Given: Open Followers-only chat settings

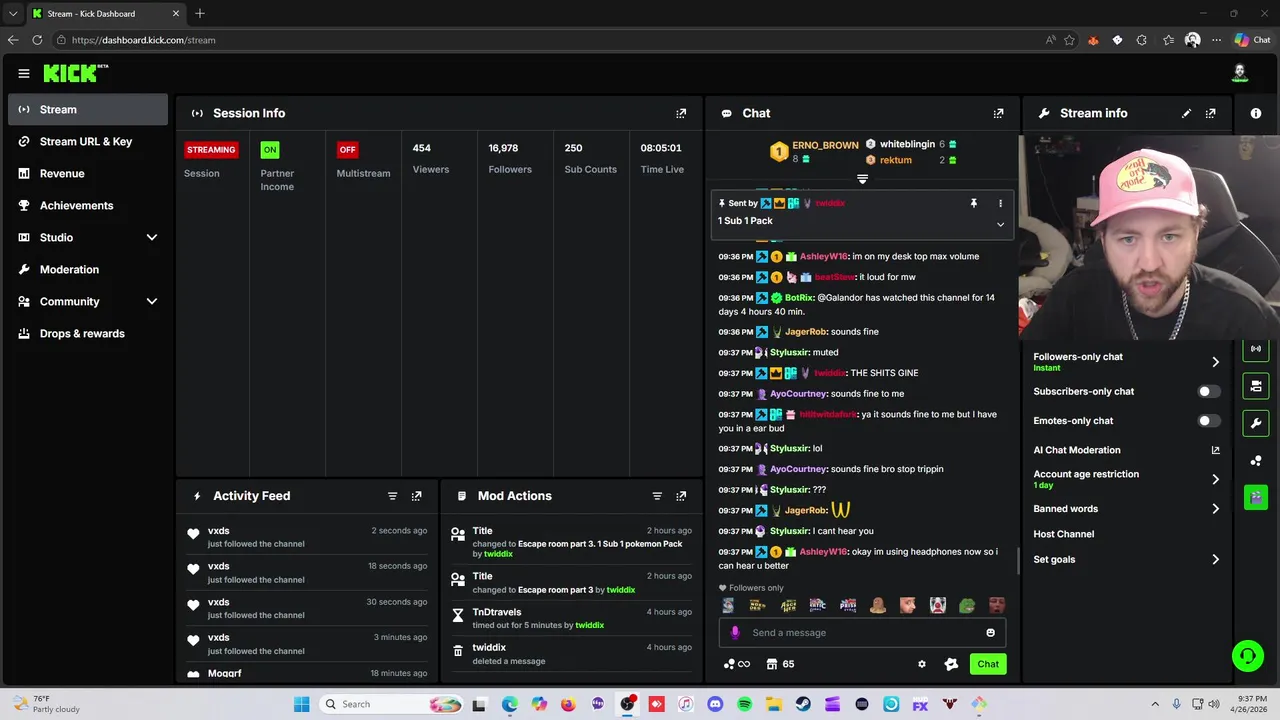Looking at the screenshot, I should [x=1126, y=362].
